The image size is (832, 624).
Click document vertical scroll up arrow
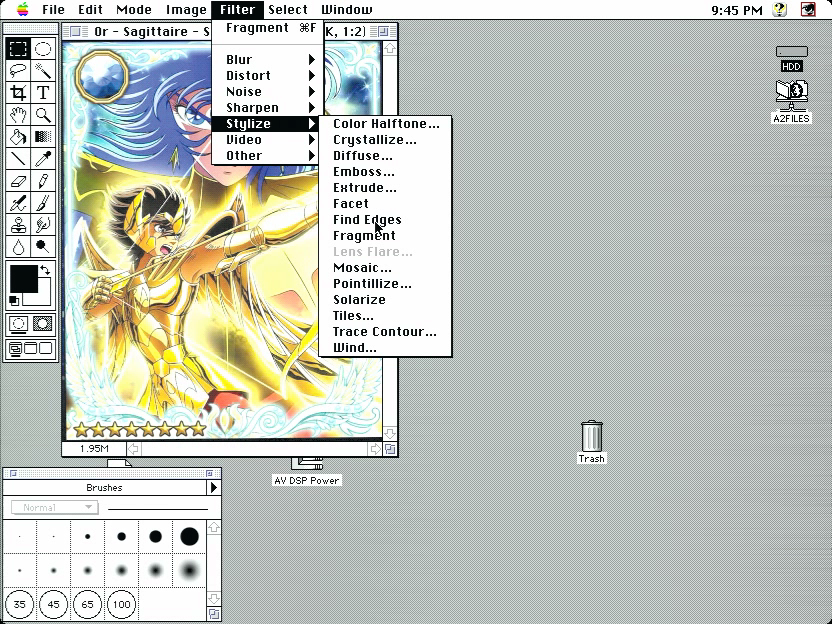pyautogui.click(x=390, y=48)
